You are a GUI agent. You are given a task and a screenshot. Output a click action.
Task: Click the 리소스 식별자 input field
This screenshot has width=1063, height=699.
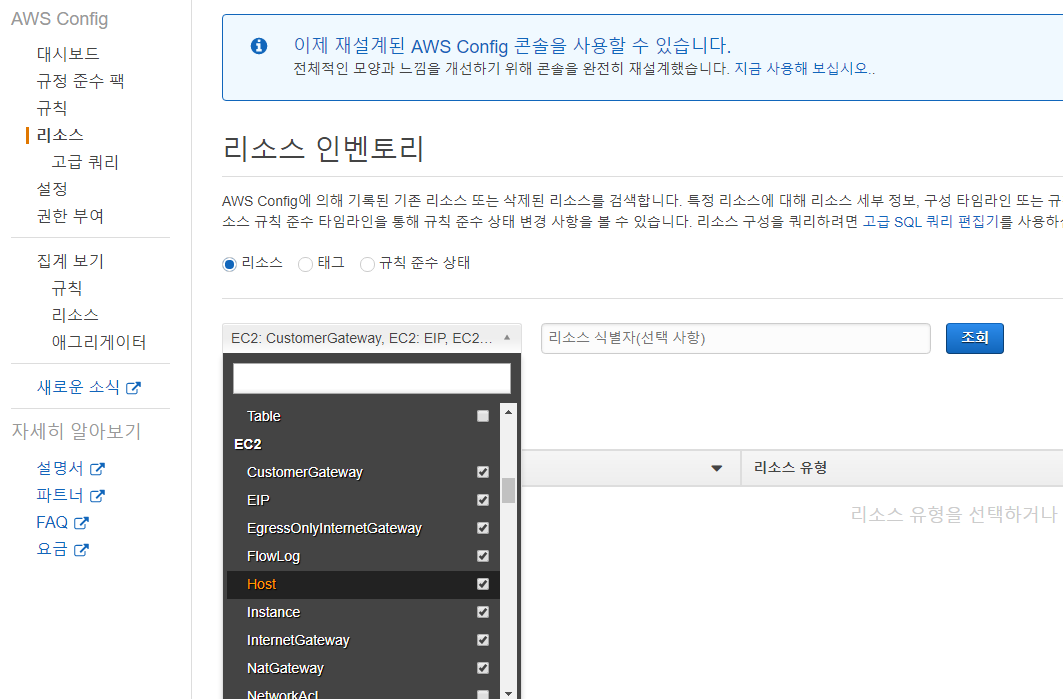point(736,338)
